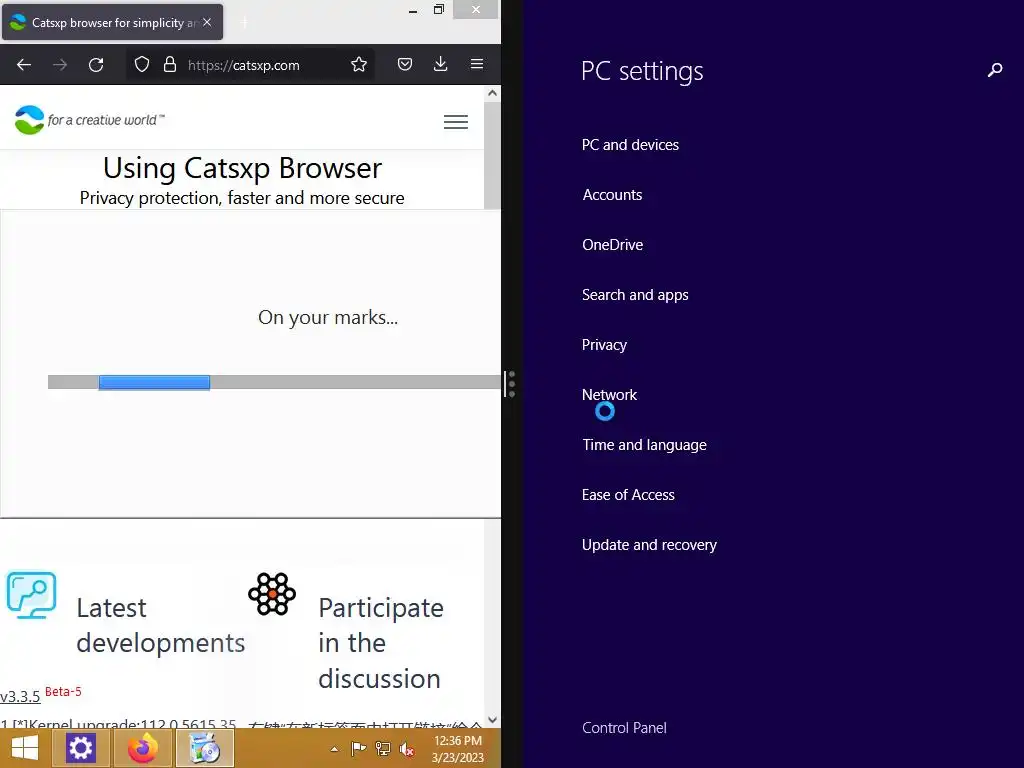1024x768 pixels.
Task: Click the webpage scrollbar down arrow
Action: coord(492,720)
